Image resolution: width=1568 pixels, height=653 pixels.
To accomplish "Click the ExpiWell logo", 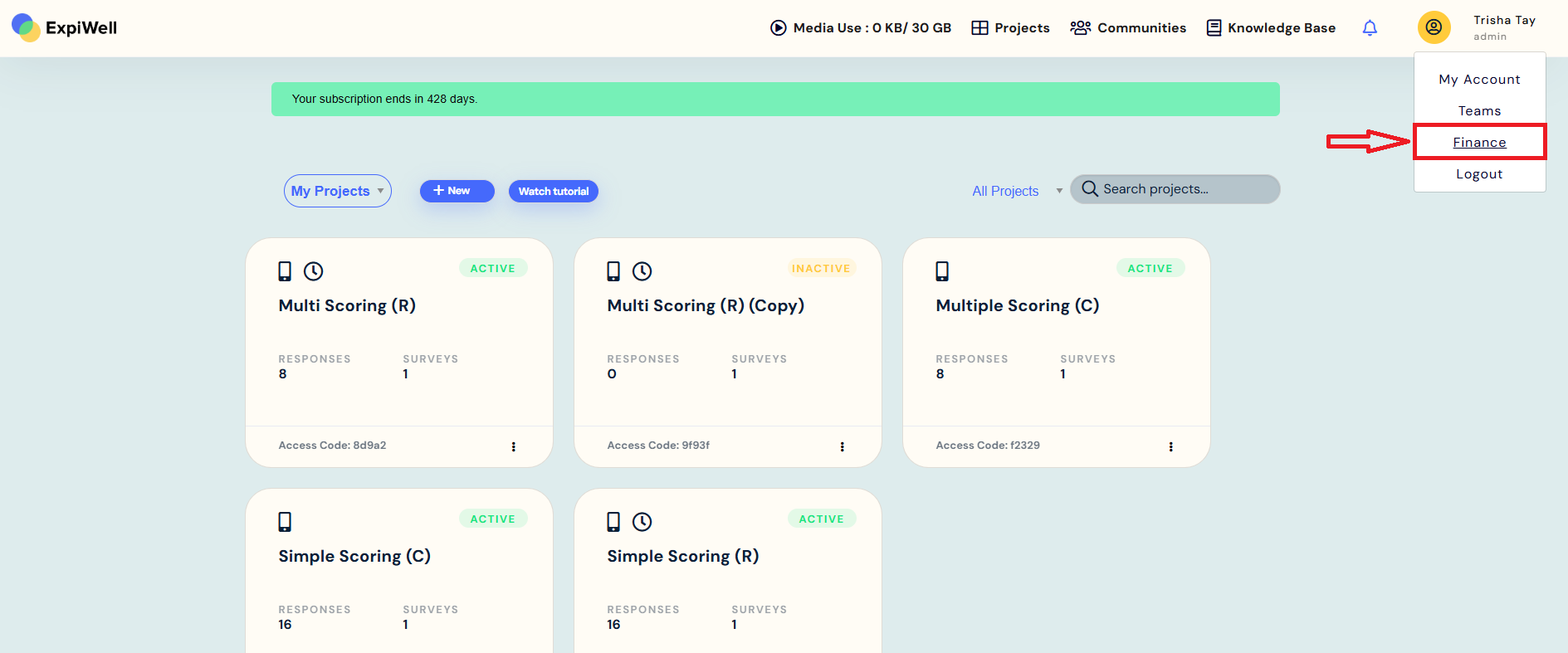I will (65, 27).
